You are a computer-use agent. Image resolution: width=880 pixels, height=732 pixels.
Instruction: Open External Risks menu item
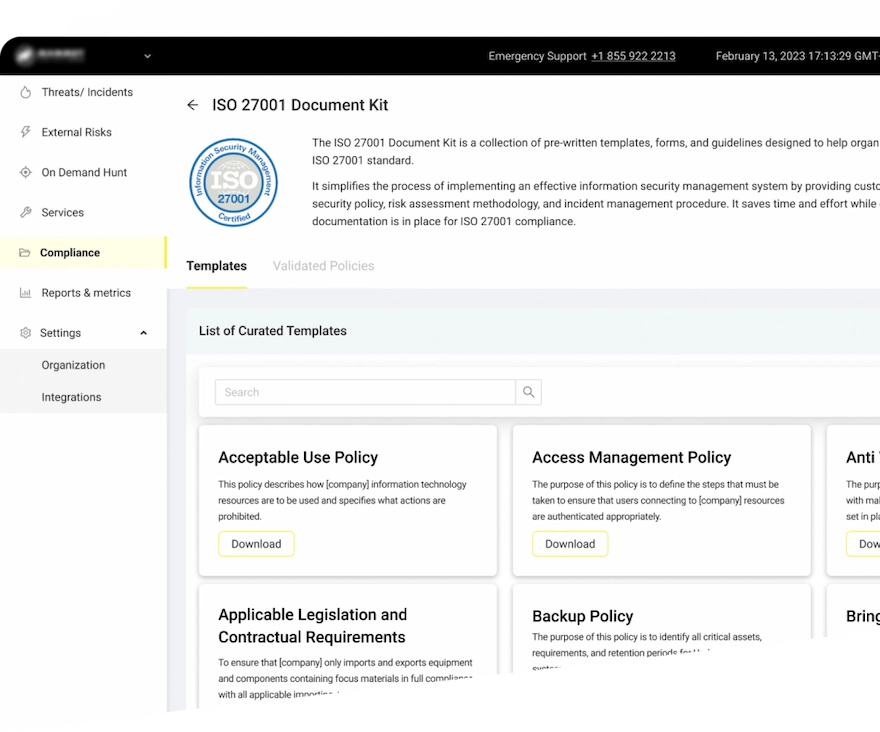(x=83, y=132)
